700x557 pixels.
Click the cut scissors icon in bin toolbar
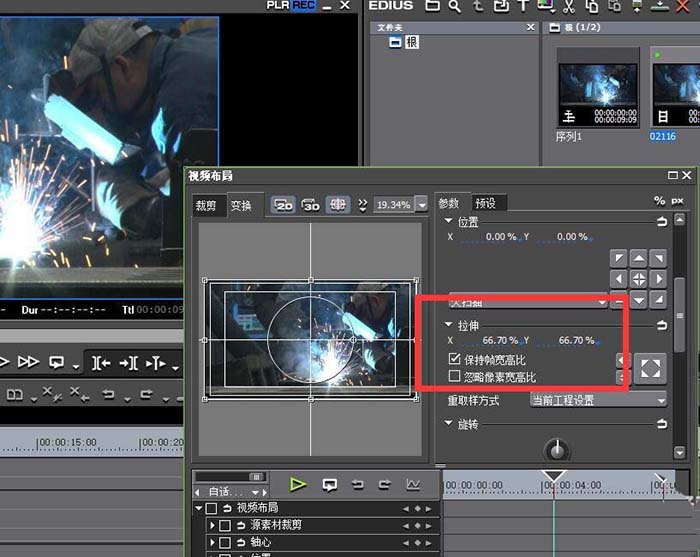(568, 7)
